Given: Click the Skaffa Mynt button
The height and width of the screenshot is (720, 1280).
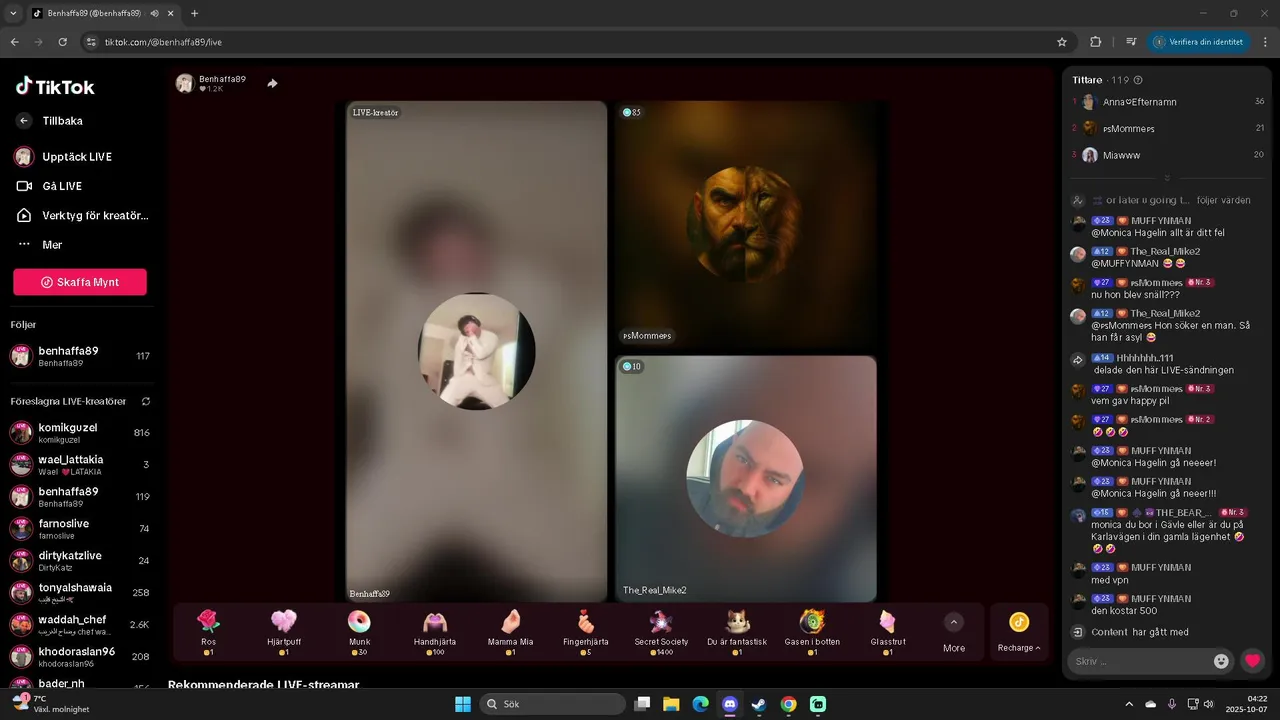Looking at the screenshot, I should (x=80, y=282).
